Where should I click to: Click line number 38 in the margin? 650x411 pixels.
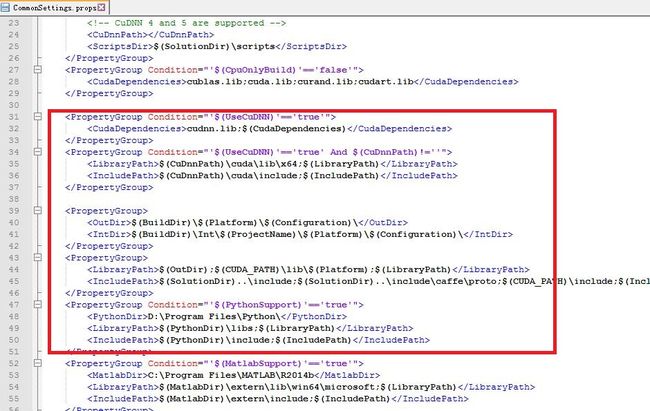pyautogui.click(x=14, y=199)
